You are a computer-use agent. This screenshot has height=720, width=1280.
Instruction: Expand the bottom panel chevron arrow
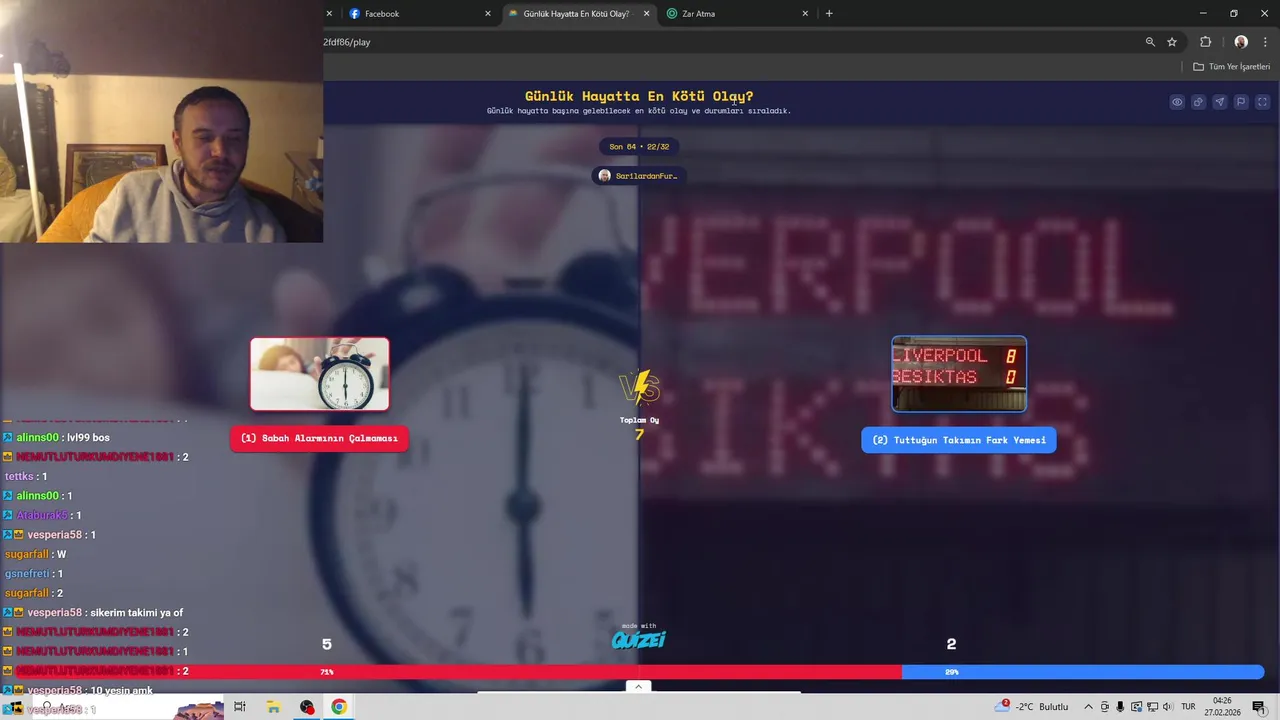[x=638, y=687]
